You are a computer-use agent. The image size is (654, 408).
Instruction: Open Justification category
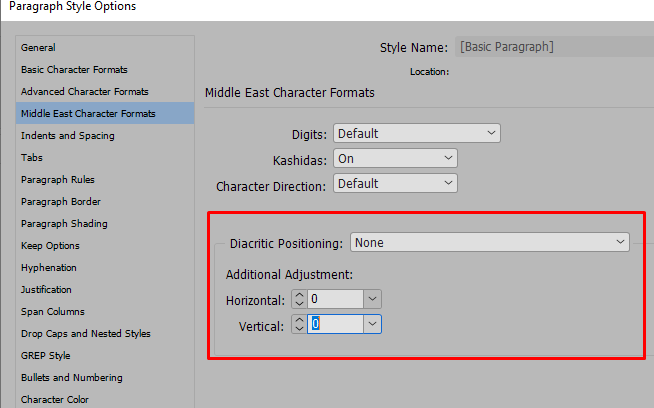point(105,290)
